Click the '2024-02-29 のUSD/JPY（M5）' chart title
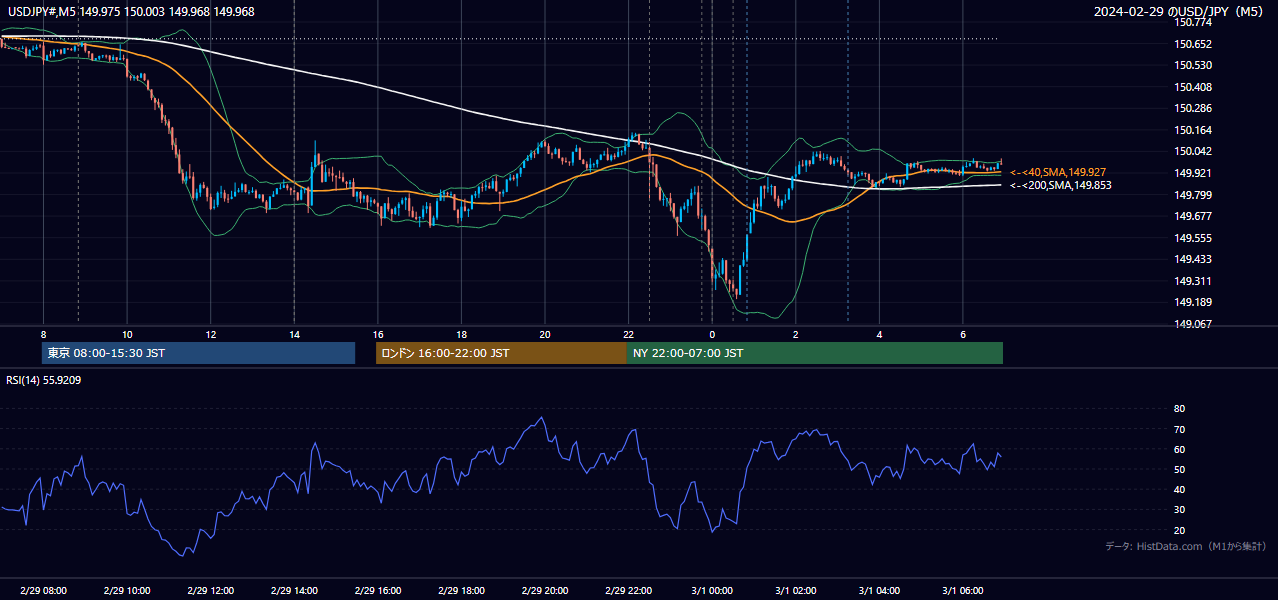1278x600 pixels. coord(1180,11)
